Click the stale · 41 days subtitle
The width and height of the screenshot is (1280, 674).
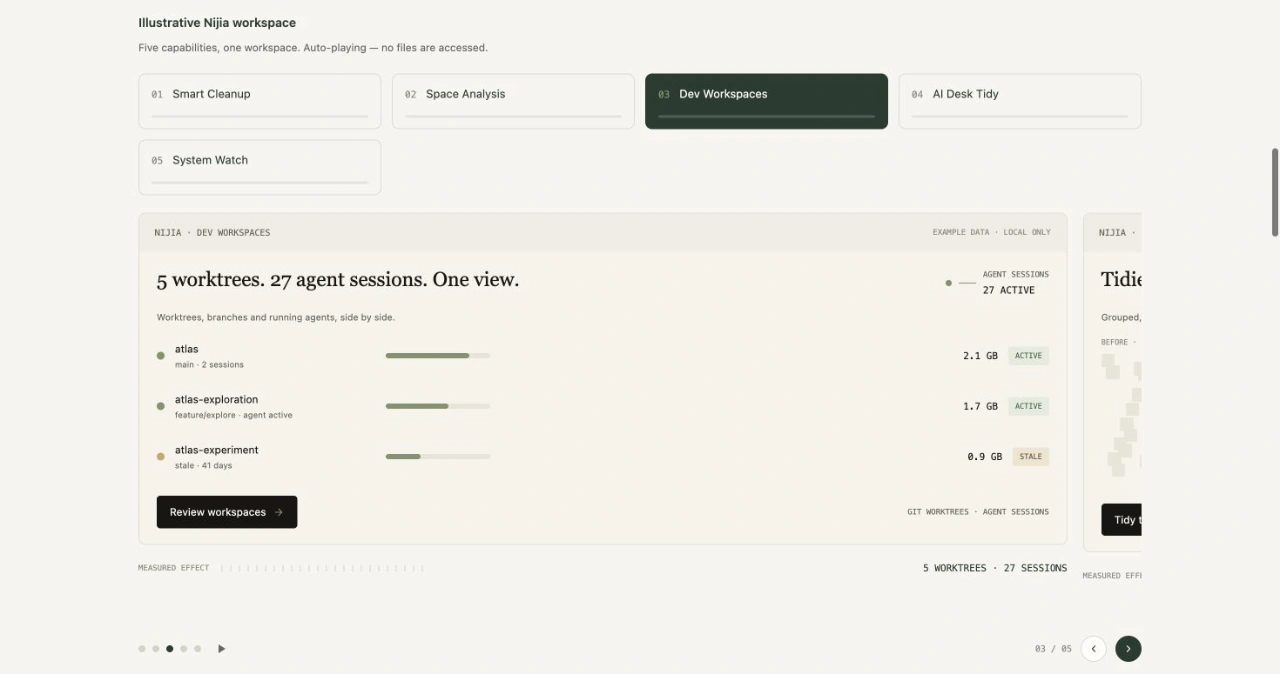[x=203, y=466]
